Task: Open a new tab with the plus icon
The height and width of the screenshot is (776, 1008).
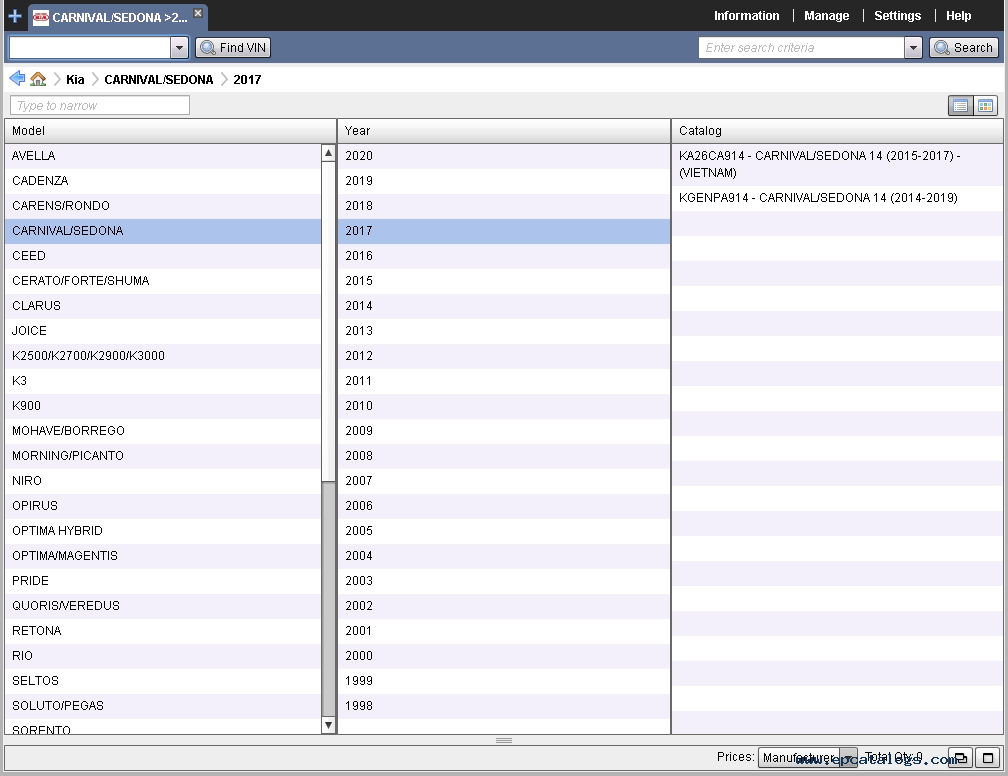Action: click(x=15, y=16)
